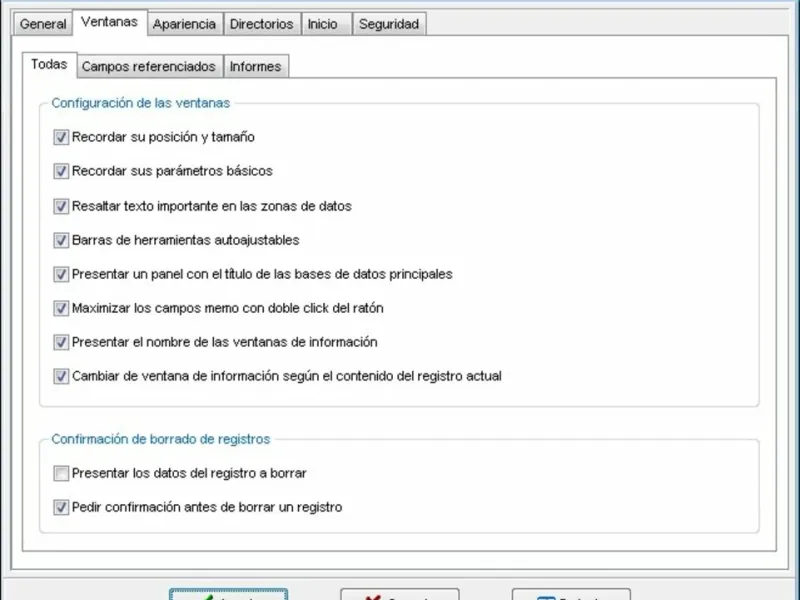Screen dimensions: 800x600
Task: Toggle Maximizar los campos memo checkbox
Action: pos(61,308)
